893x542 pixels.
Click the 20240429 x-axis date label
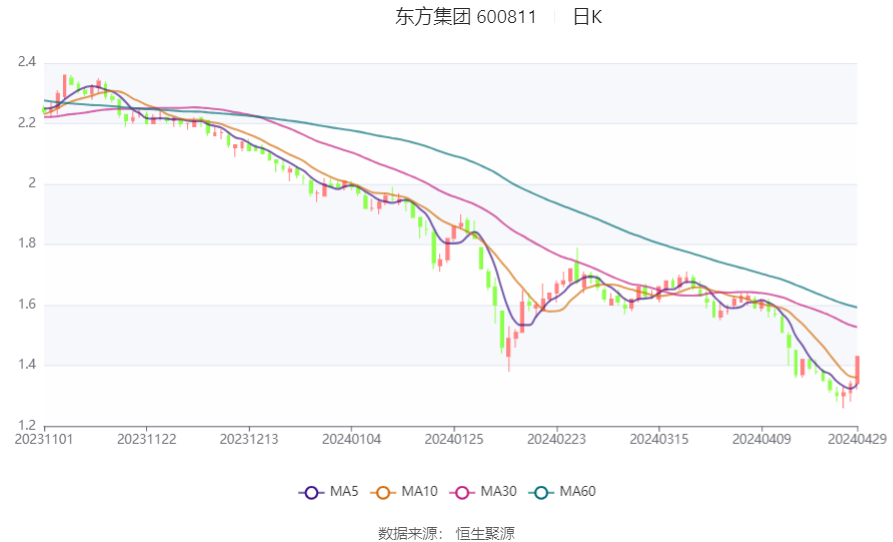tap(857, 440)
